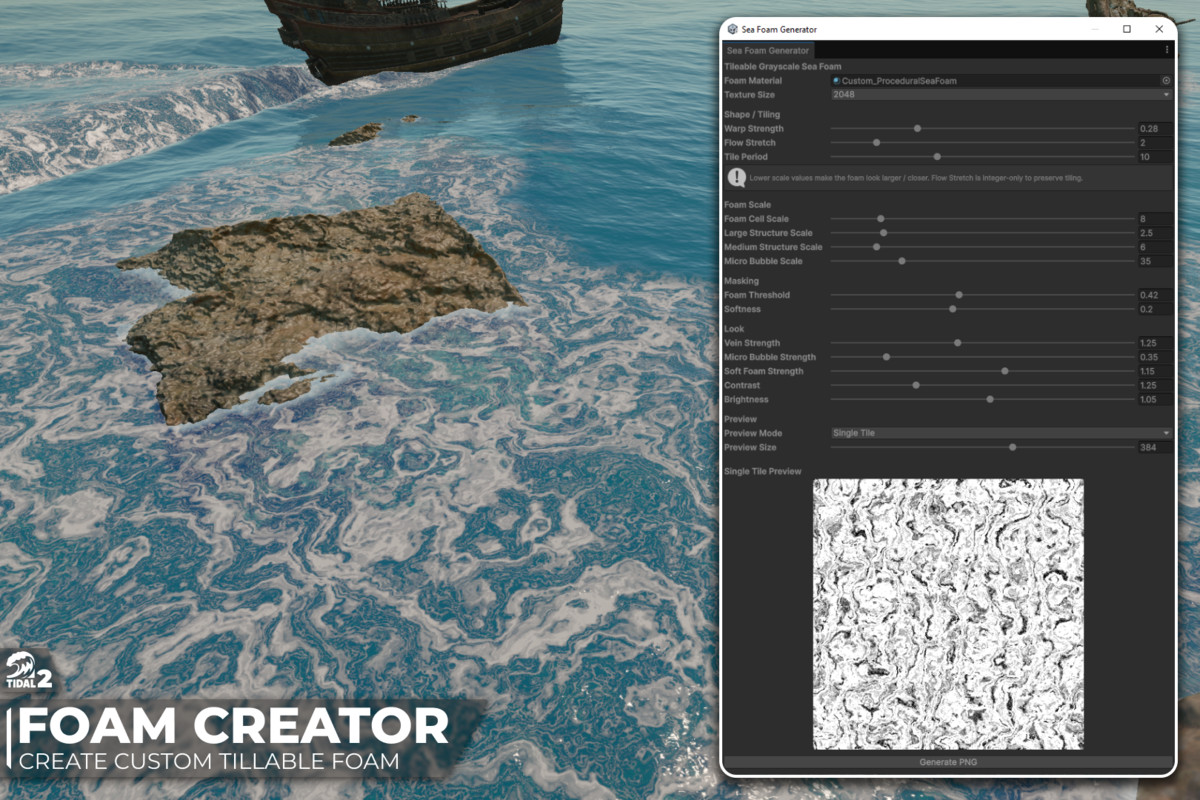The image size is (1200, 800).
Task: Adjust the Foam Cell Scale slider
Action: coord(982,219)
